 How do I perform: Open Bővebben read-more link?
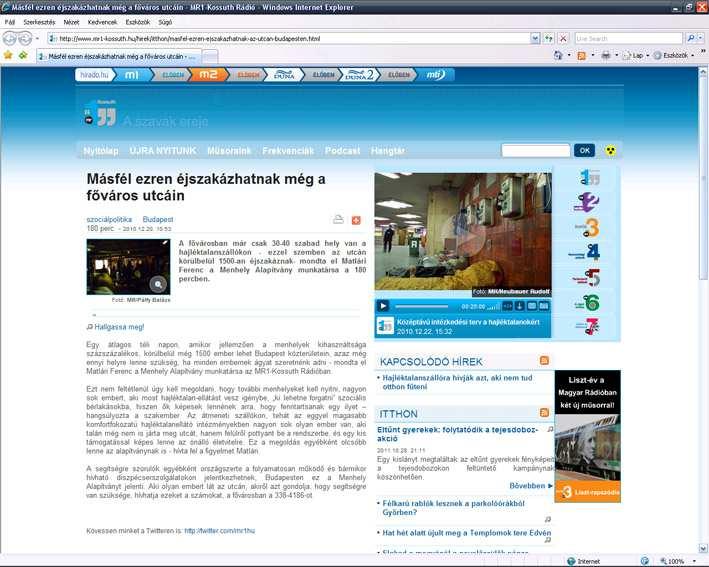[x=531, y=485]
